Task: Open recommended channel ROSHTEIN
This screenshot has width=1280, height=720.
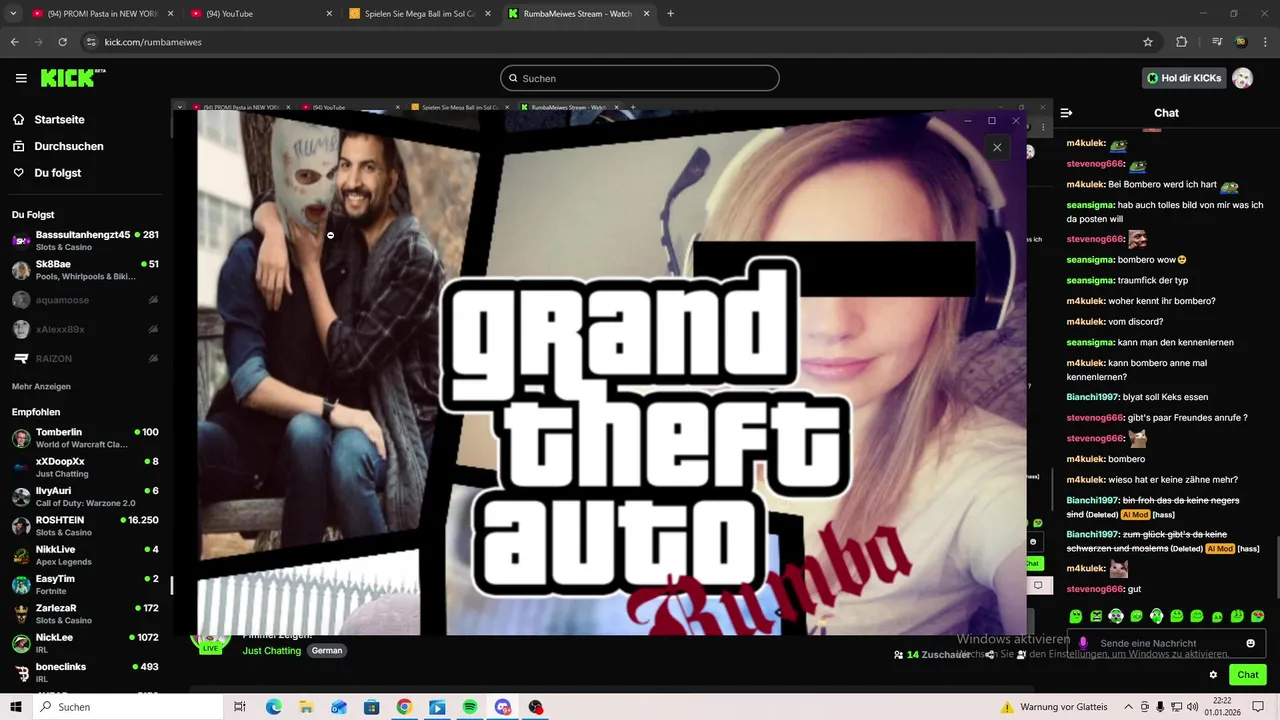Action: click(86, 526)
